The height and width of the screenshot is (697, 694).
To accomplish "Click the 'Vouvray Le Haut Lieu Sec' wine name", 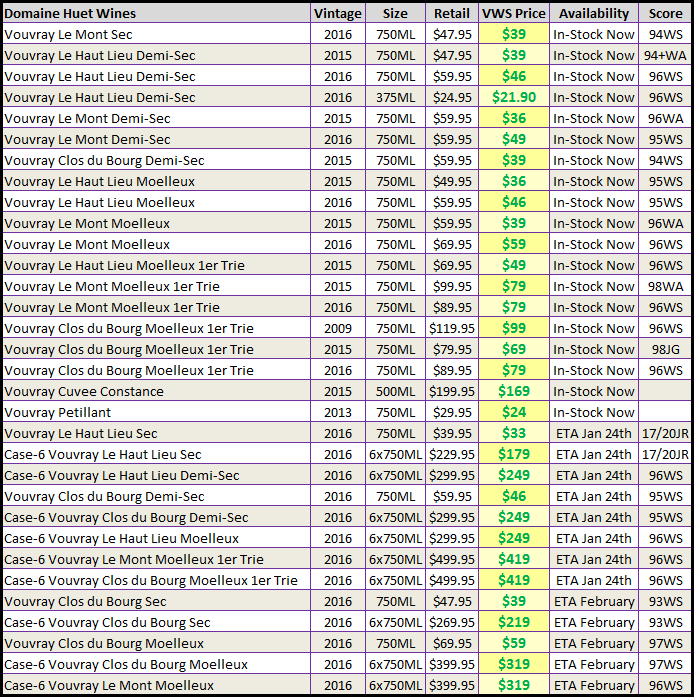I will click(x=80, y=433).
